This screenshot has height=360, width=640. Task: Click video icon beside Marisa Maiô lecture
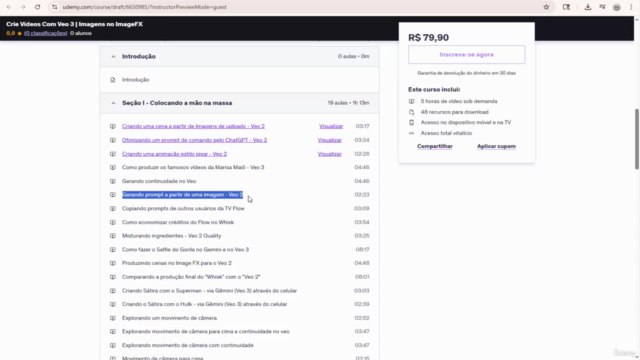click(x=113, y=168)
